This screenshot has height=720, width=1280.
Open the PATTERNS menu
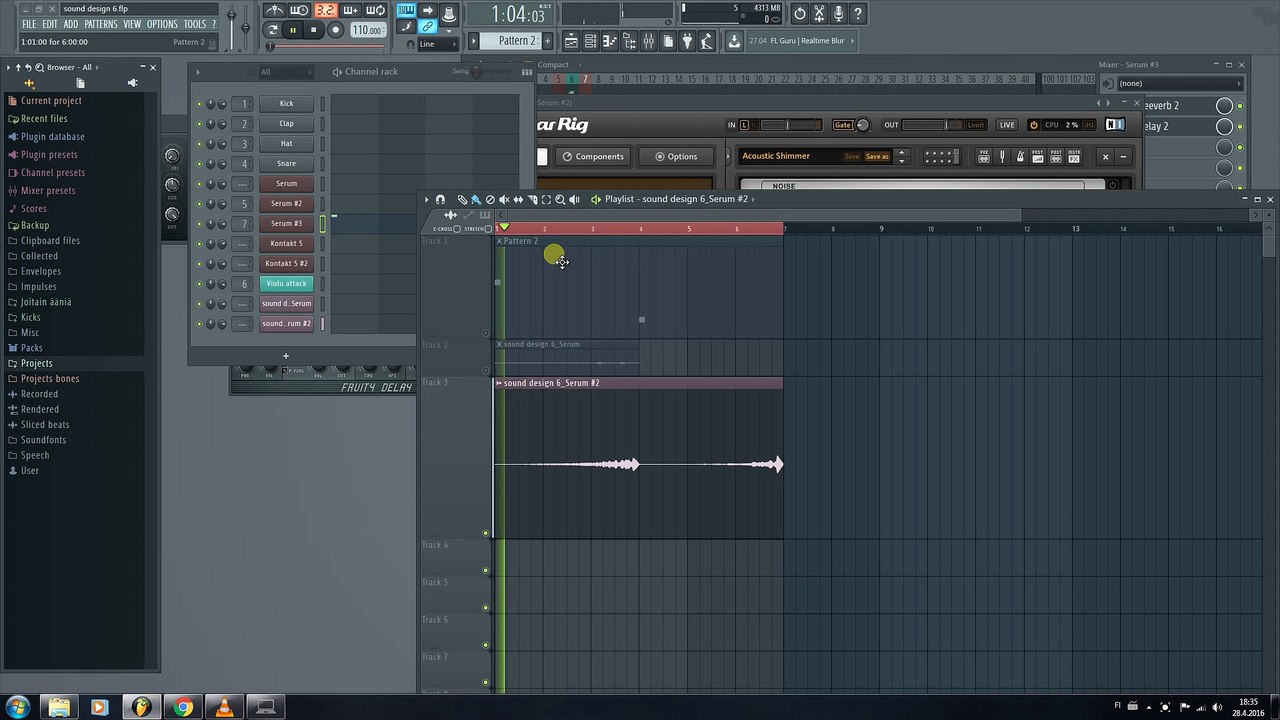[101, 24]
